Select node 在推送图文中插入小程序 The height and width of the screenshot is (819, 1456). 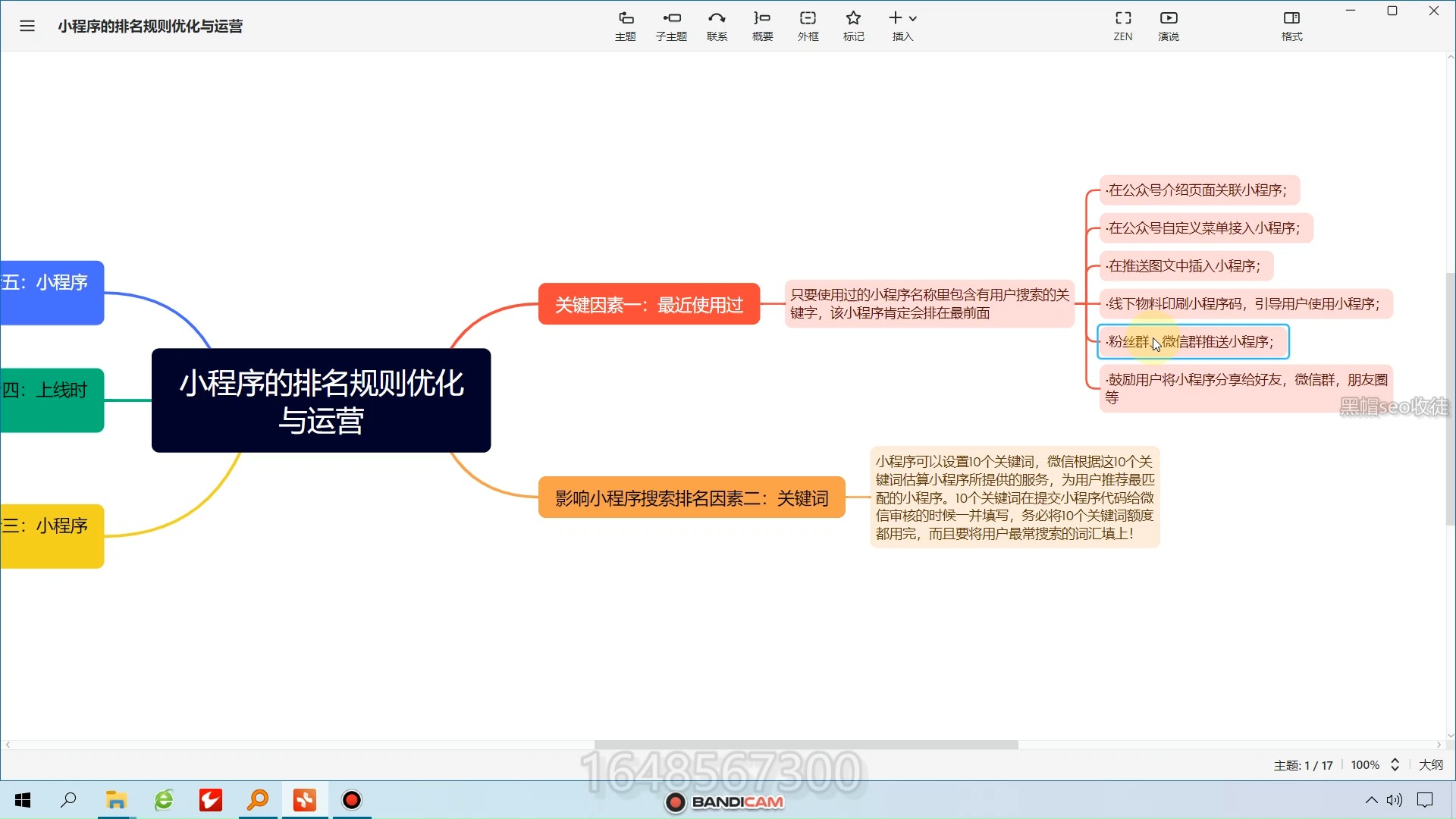click(1186, 265)
